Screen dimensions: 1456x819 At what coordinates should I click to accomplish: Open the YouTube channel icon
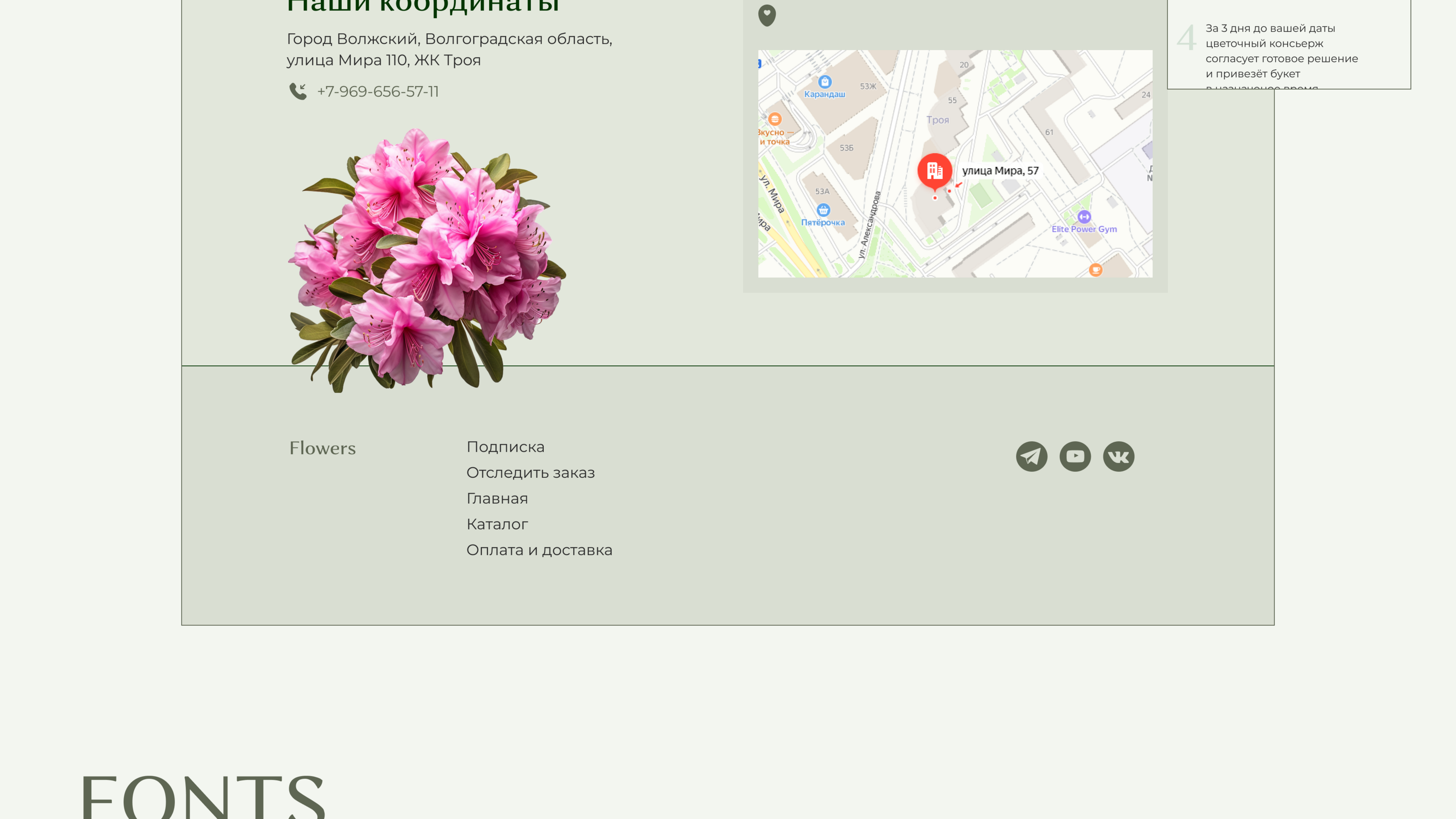tap(1075, 456)
